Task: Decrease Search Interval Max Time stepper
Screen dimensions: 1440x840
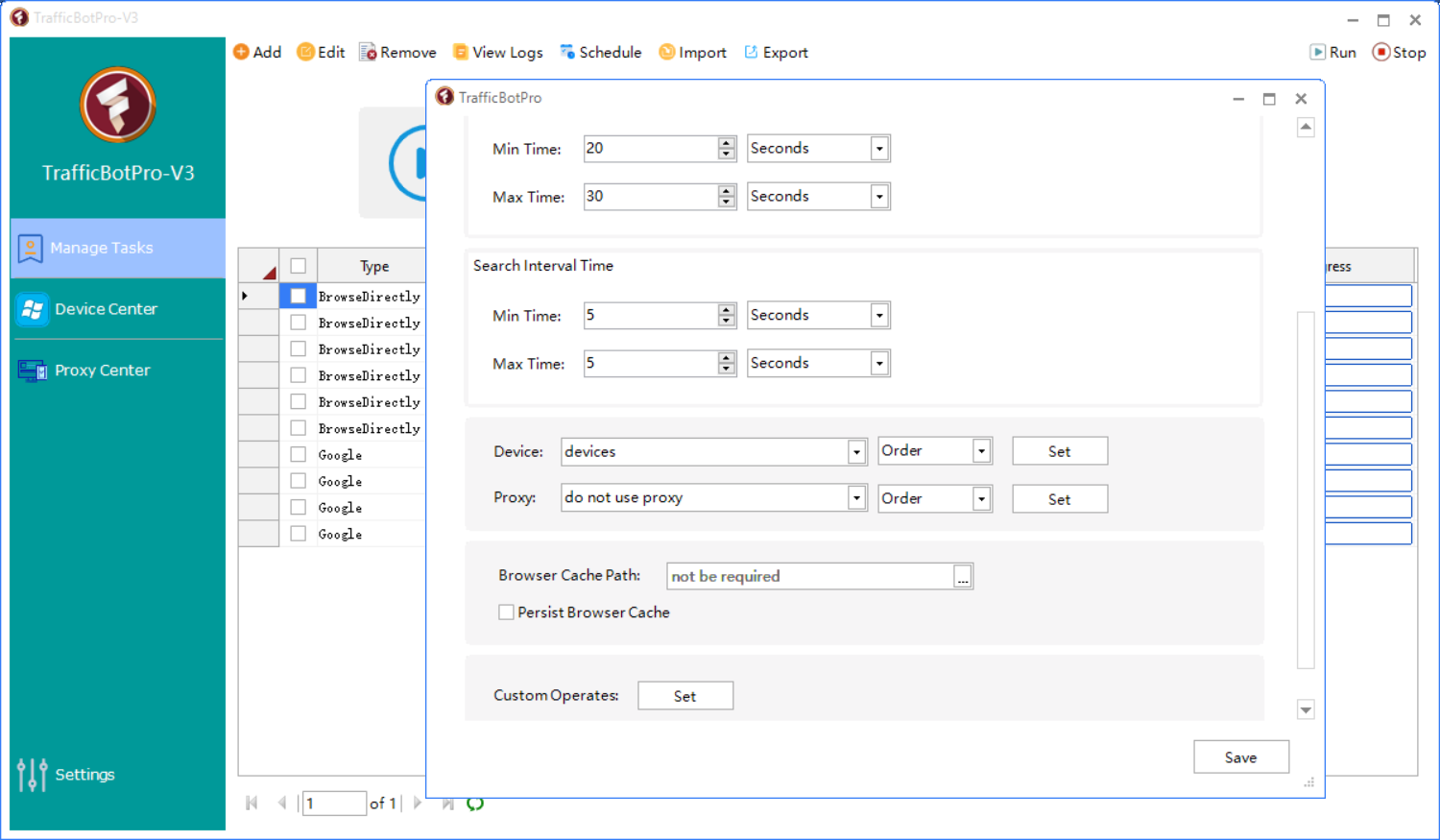Action: click(727, 370)
